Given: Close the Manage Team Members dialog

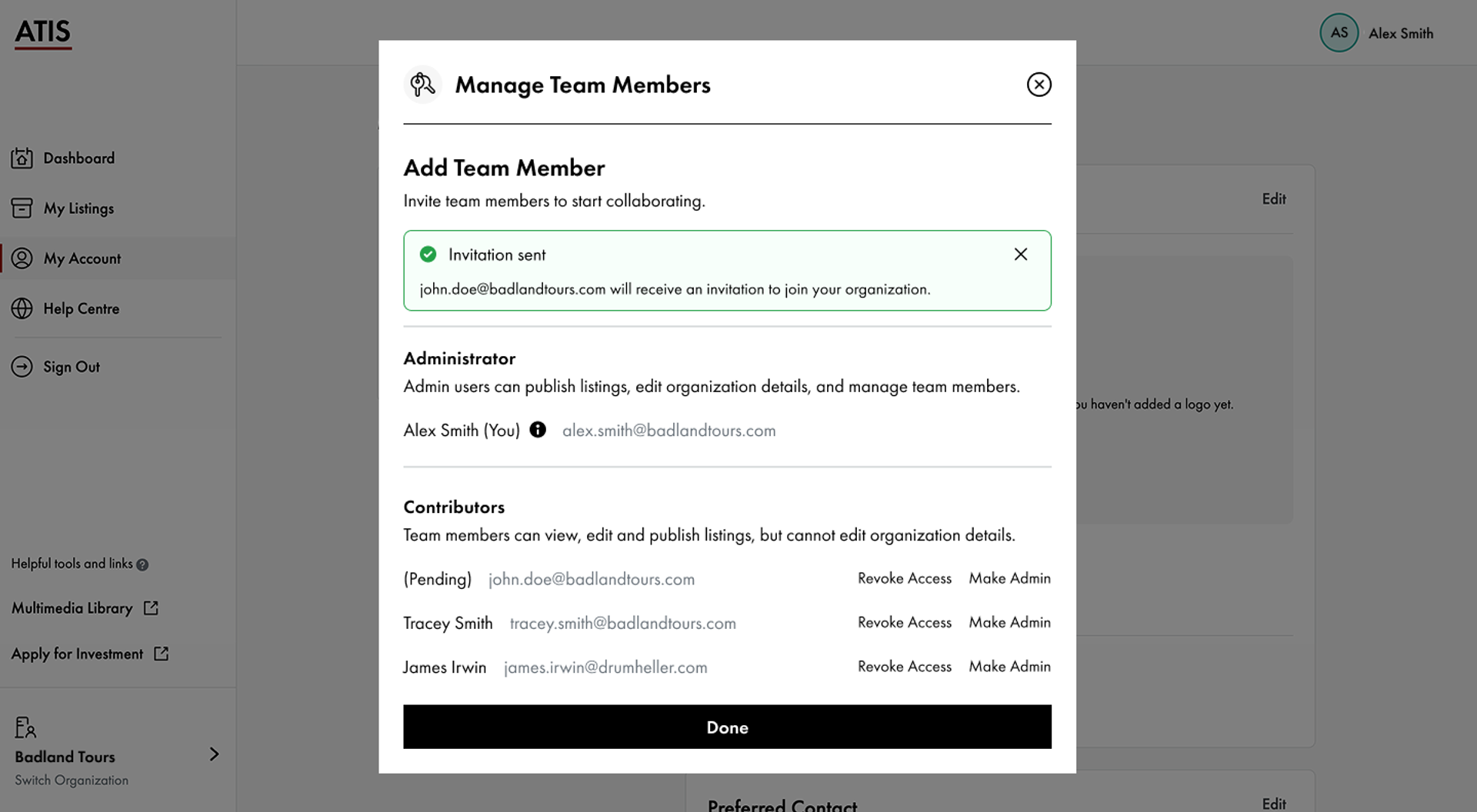Looking at the screenshot, I should point(1039,85).
